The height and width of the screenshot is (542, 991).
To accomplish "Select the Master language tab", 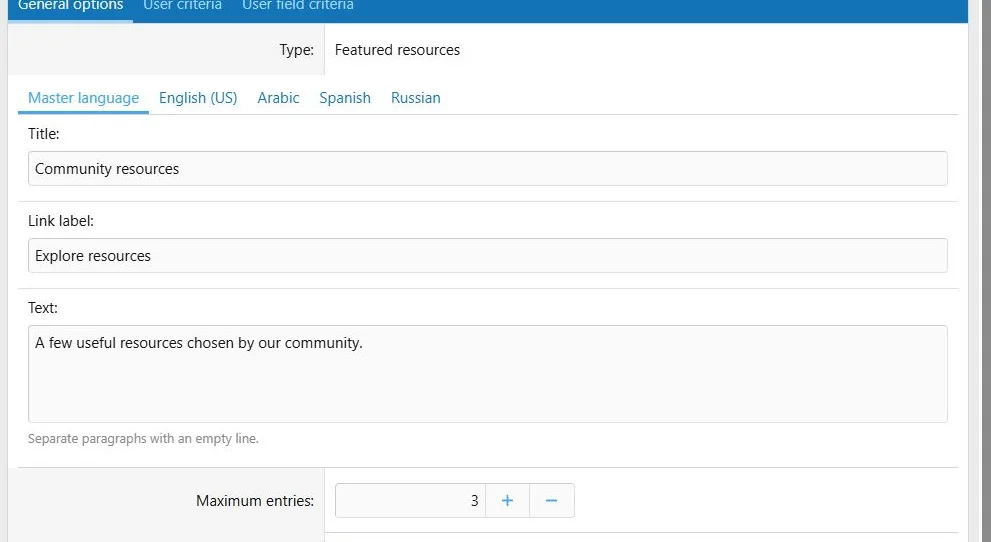I will click(83, 99).
